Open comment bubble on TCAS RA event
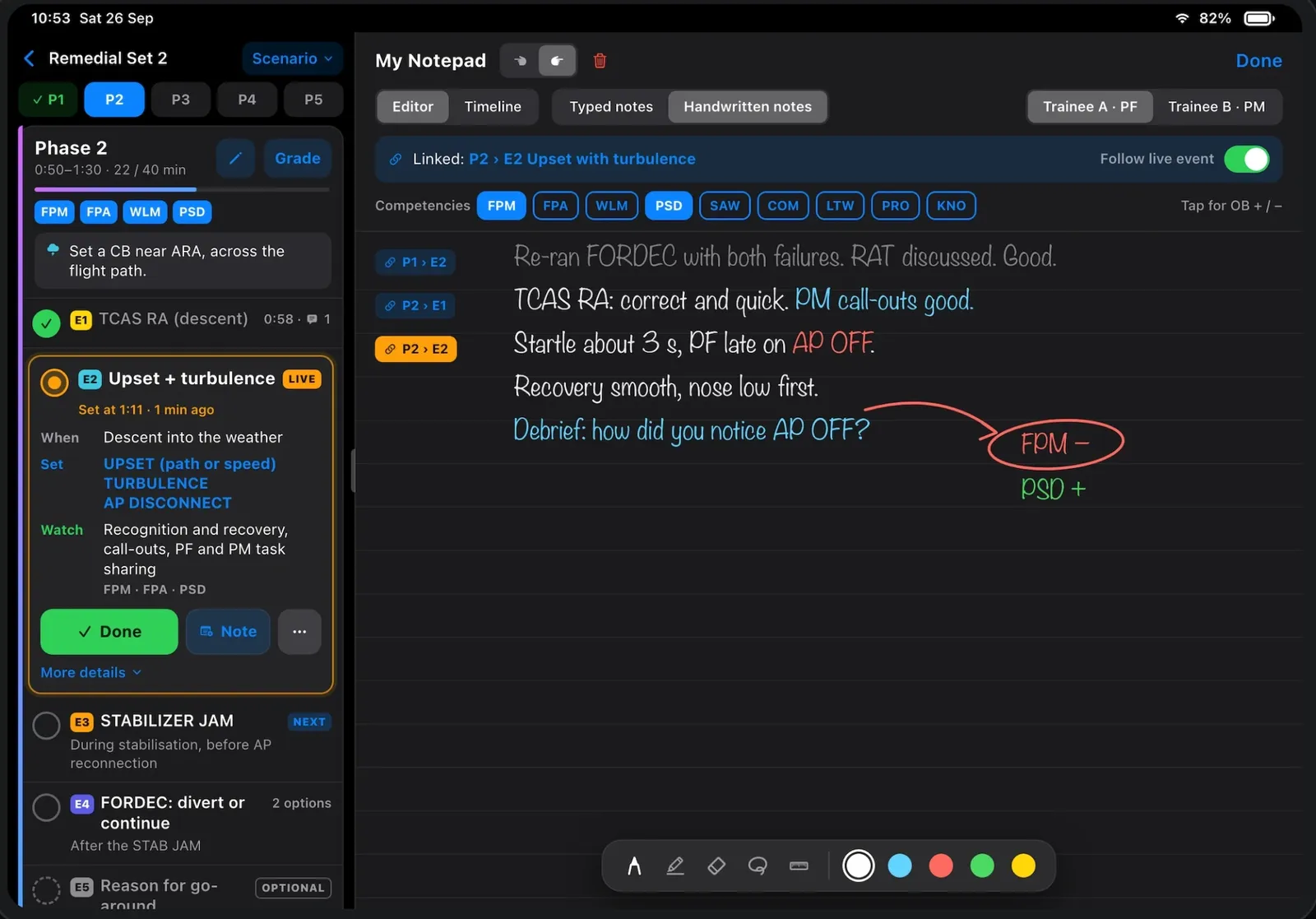This screenshot has width=1316, height=919. 312,319
